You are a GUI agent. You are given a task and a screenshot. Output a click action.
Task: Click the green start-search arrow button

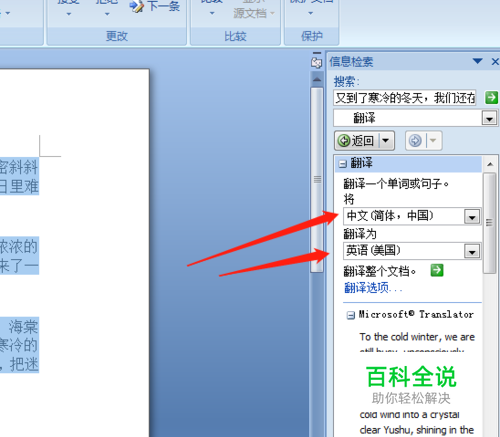[x=491, y=98]
